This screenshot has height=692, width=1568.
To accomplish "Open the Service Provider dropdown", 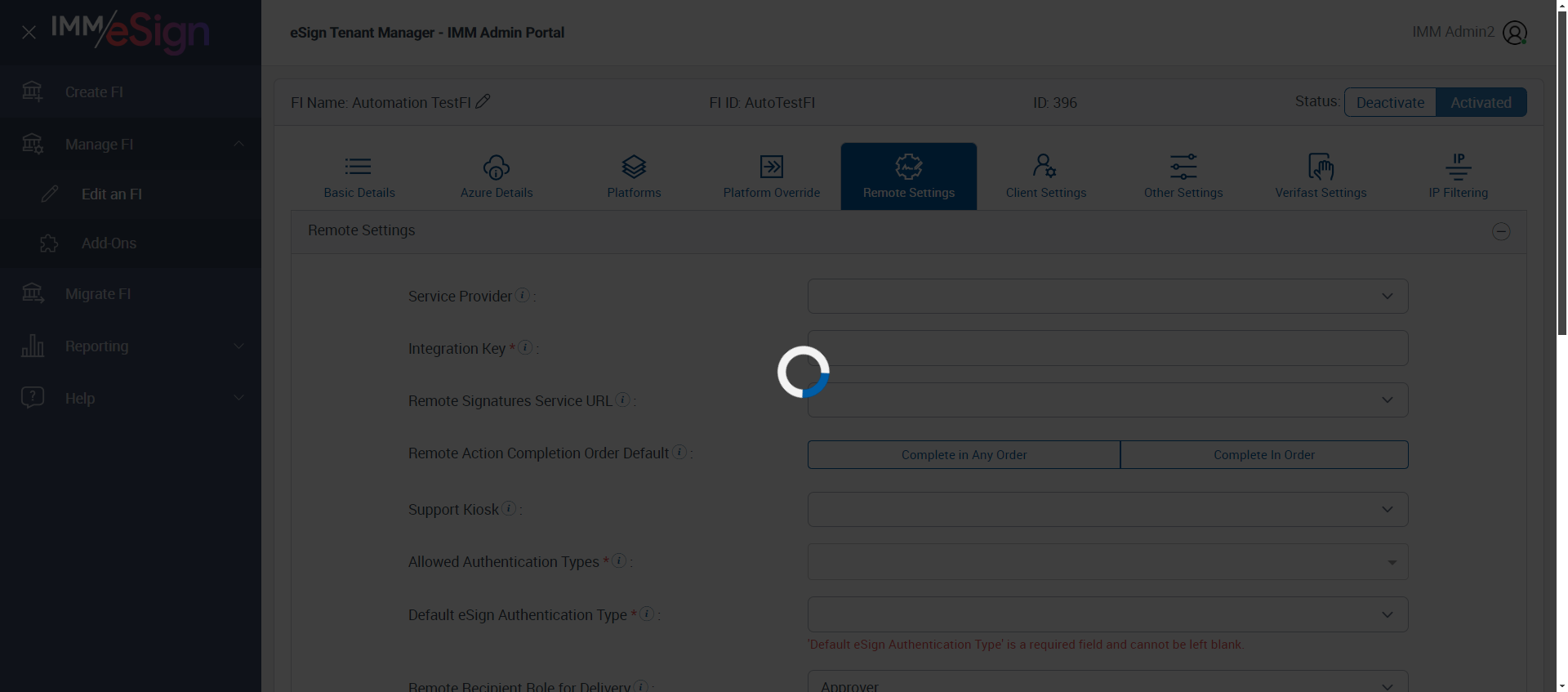I will point(1108,296).
